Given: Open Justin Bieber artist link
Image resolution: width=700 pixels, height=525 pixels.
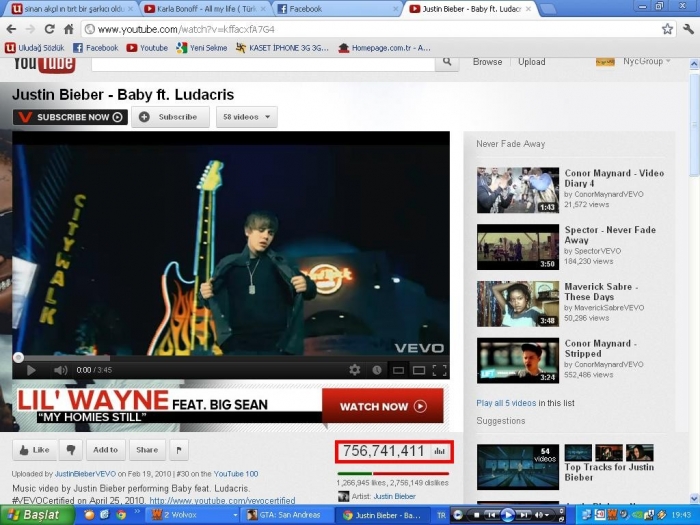Looking at the screenshot, I should tap(394, 496).
